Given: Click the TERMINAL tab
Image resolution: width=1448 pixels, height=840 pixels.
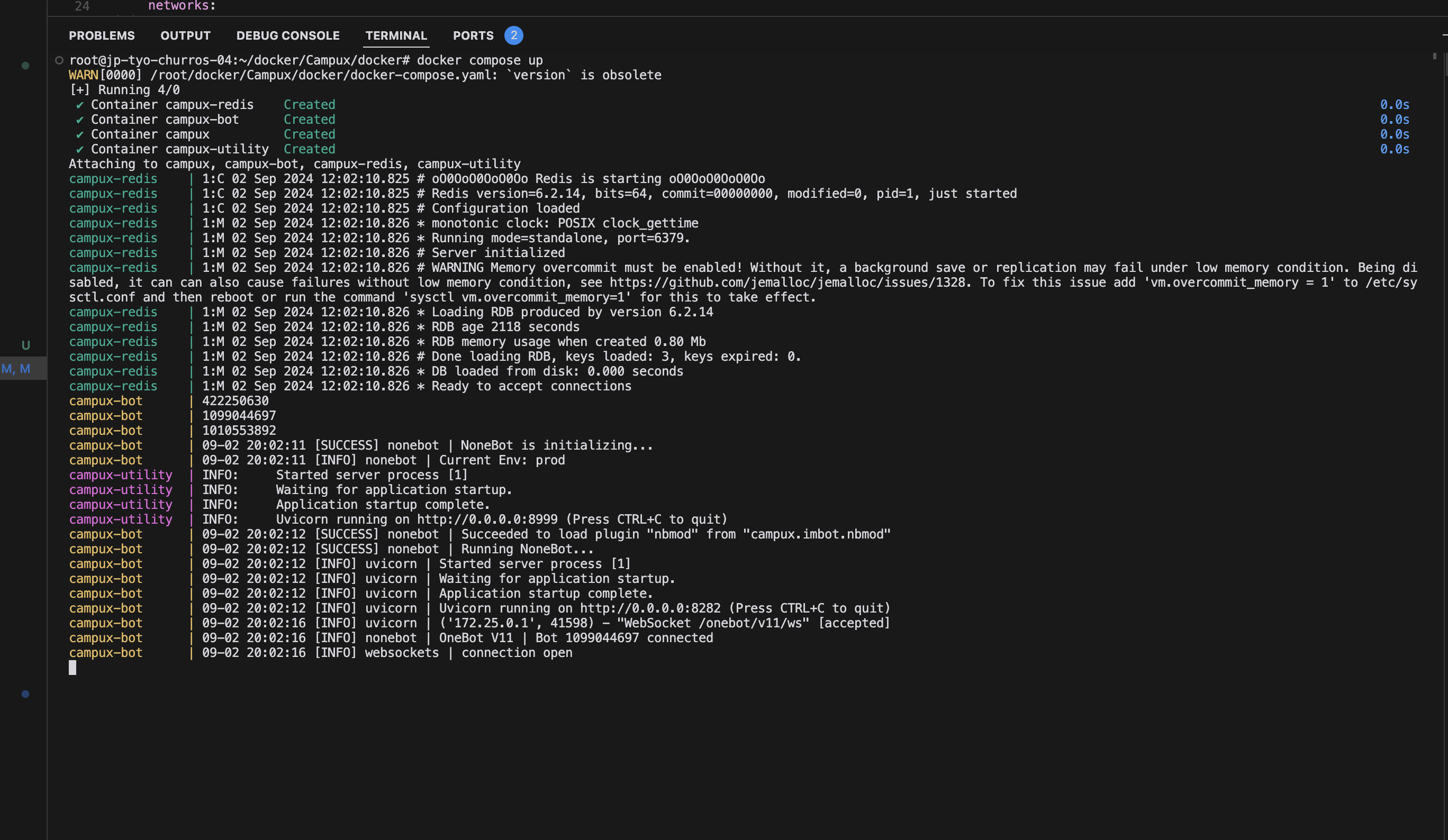Looking at the screenshot, I should [x=396, y=35].
